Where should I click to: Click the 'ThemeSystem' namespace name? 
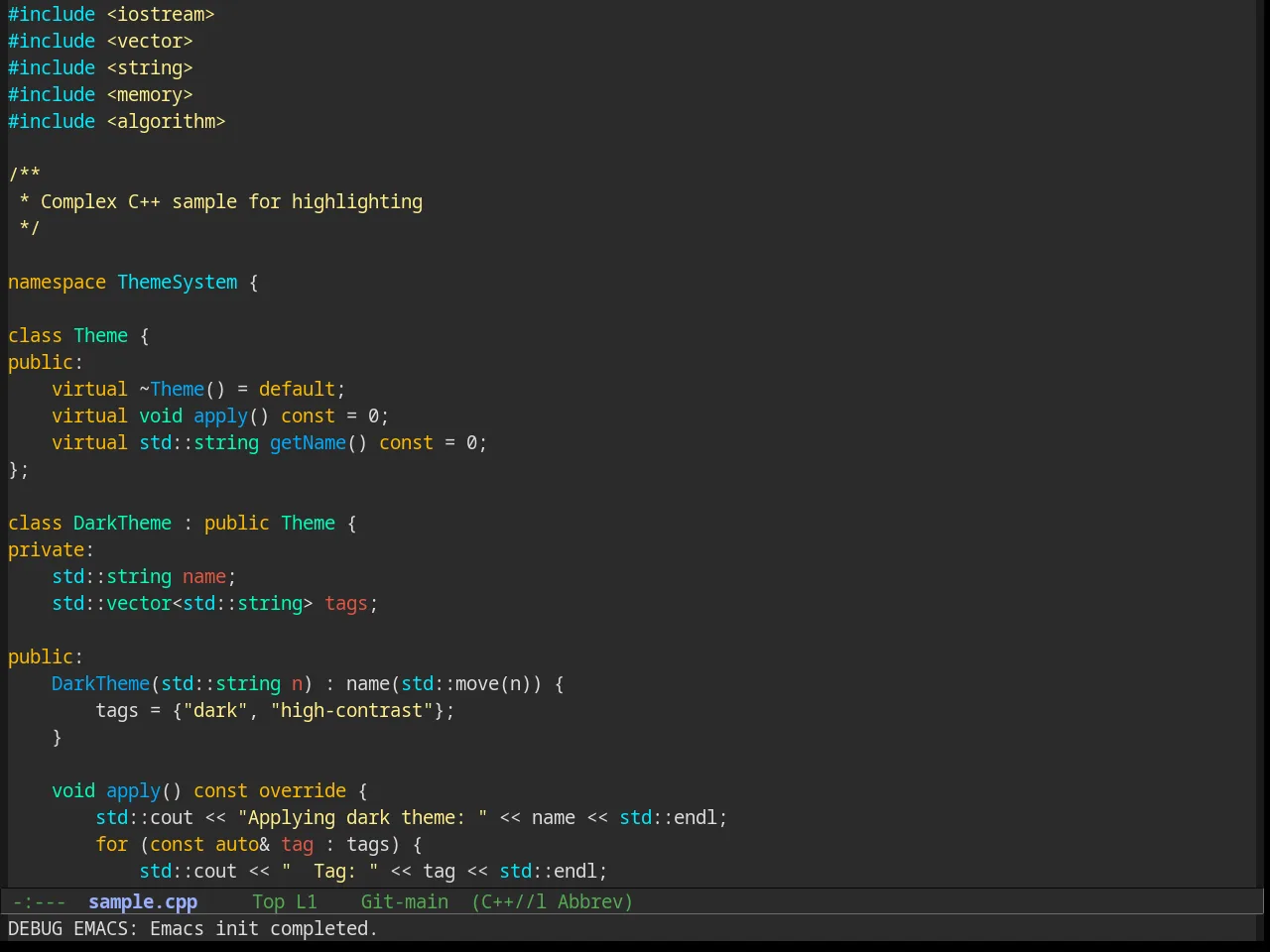(178, 282)
